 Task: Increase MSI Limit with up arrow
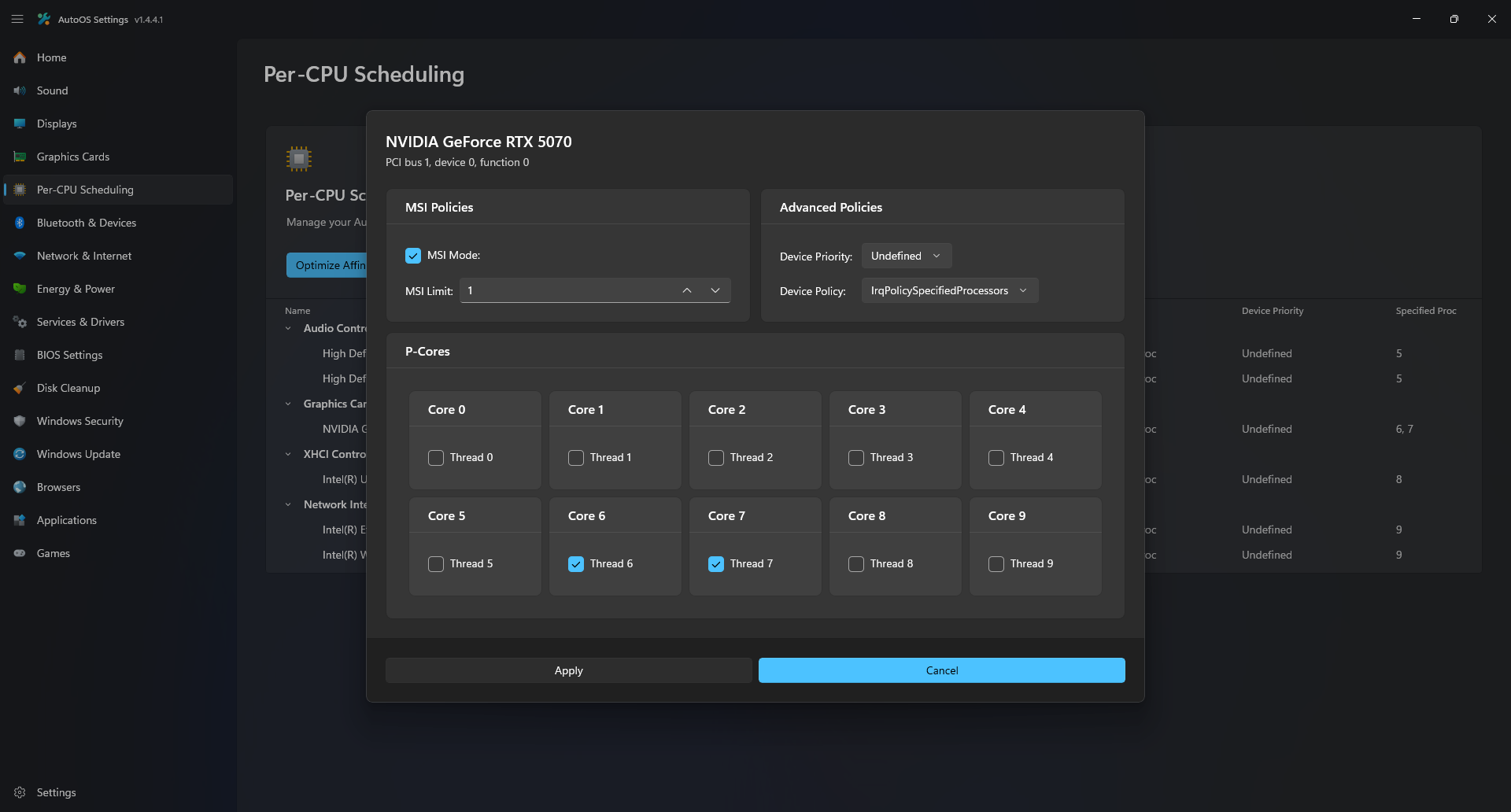click(x=687, y=290)
